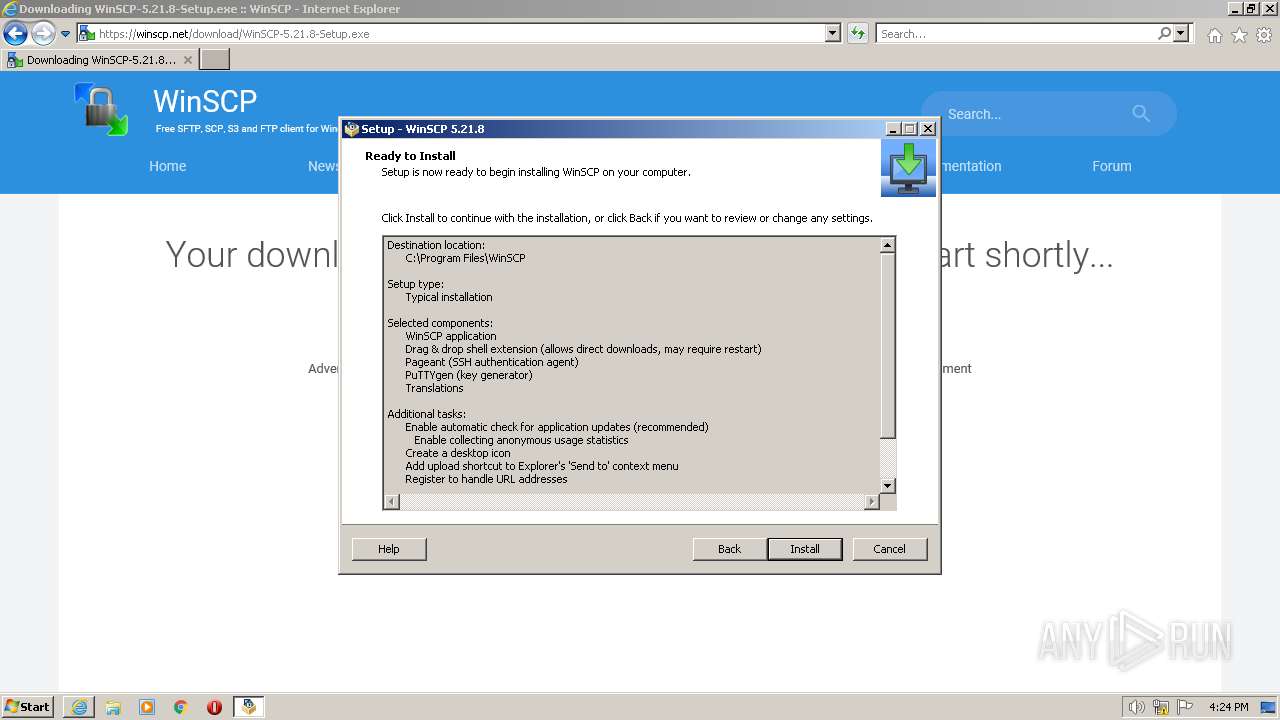The height and width of the screenshot is (720, 1280).
Task: Click the "WinSCP application" component line
Action: (451, 336)
